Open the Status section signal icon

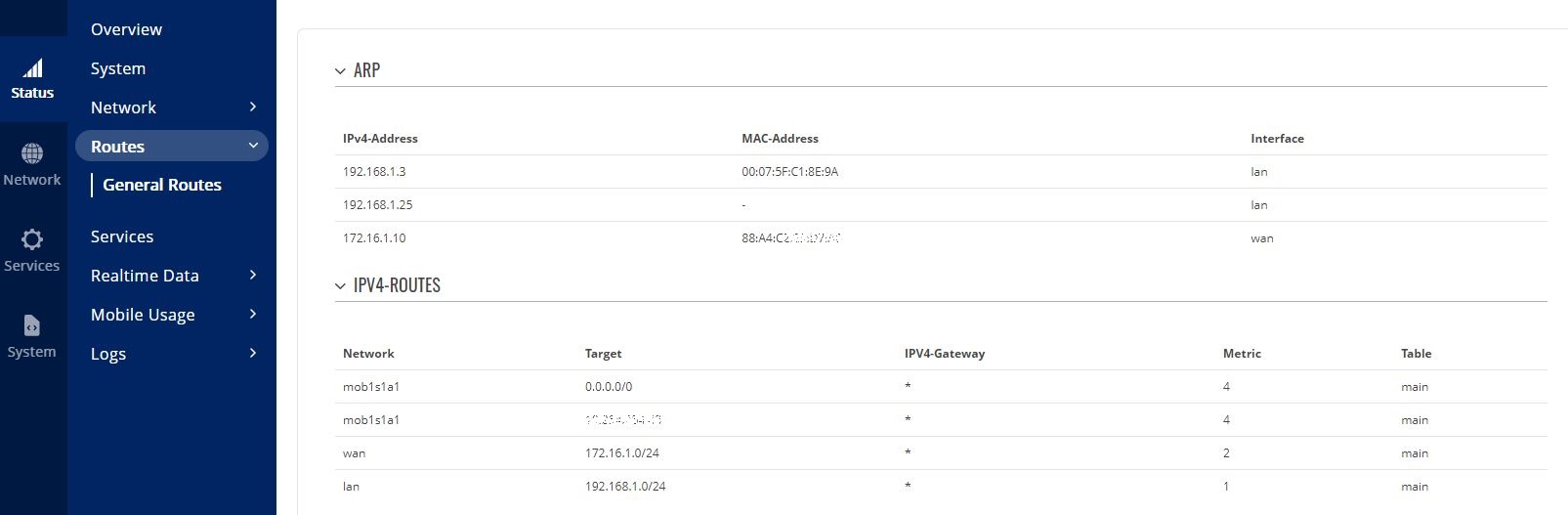[x=32, y=68]
